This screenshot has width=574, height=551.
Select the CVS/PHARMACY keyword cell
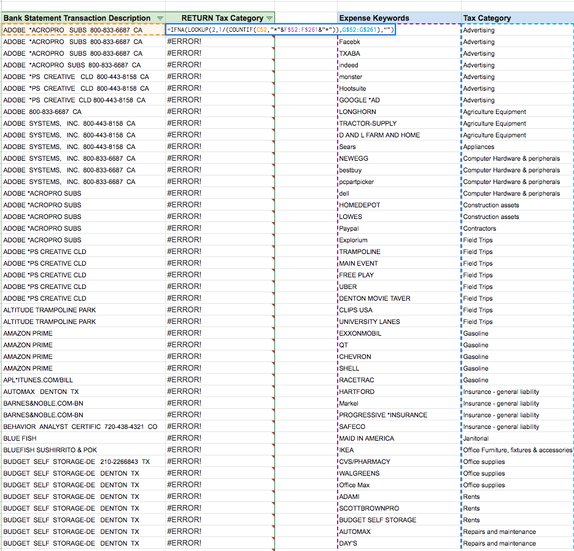click(x=399, y=462)
